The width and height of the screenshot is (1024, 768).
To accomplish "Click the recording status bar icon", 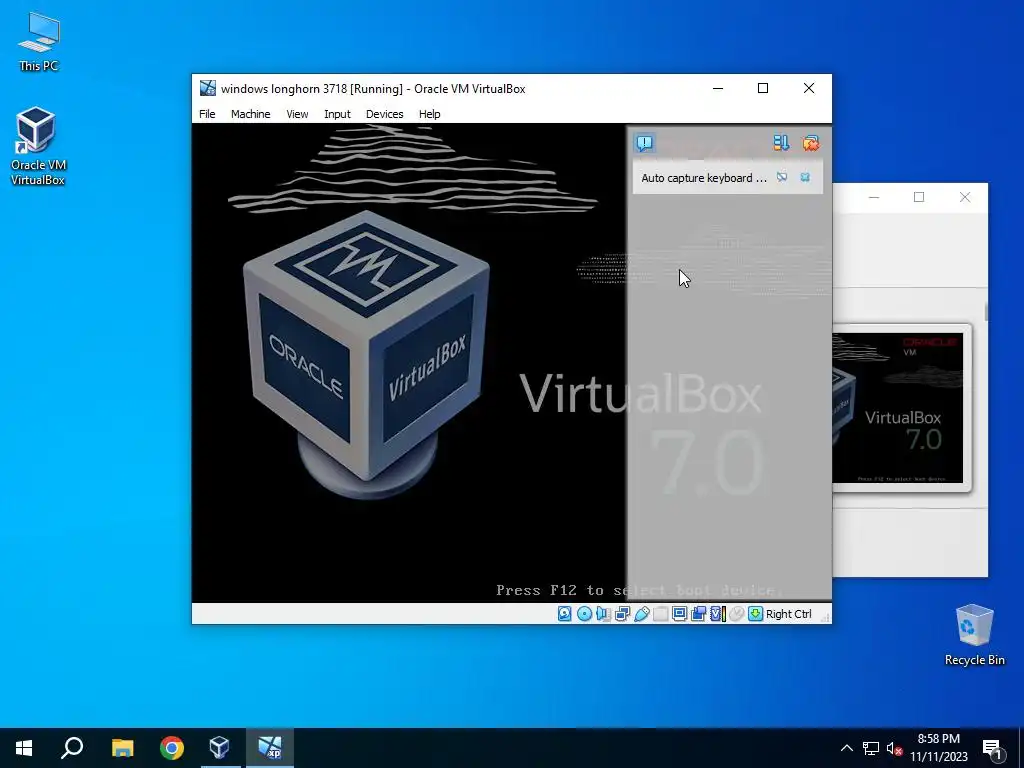I will tap(698, 614).
